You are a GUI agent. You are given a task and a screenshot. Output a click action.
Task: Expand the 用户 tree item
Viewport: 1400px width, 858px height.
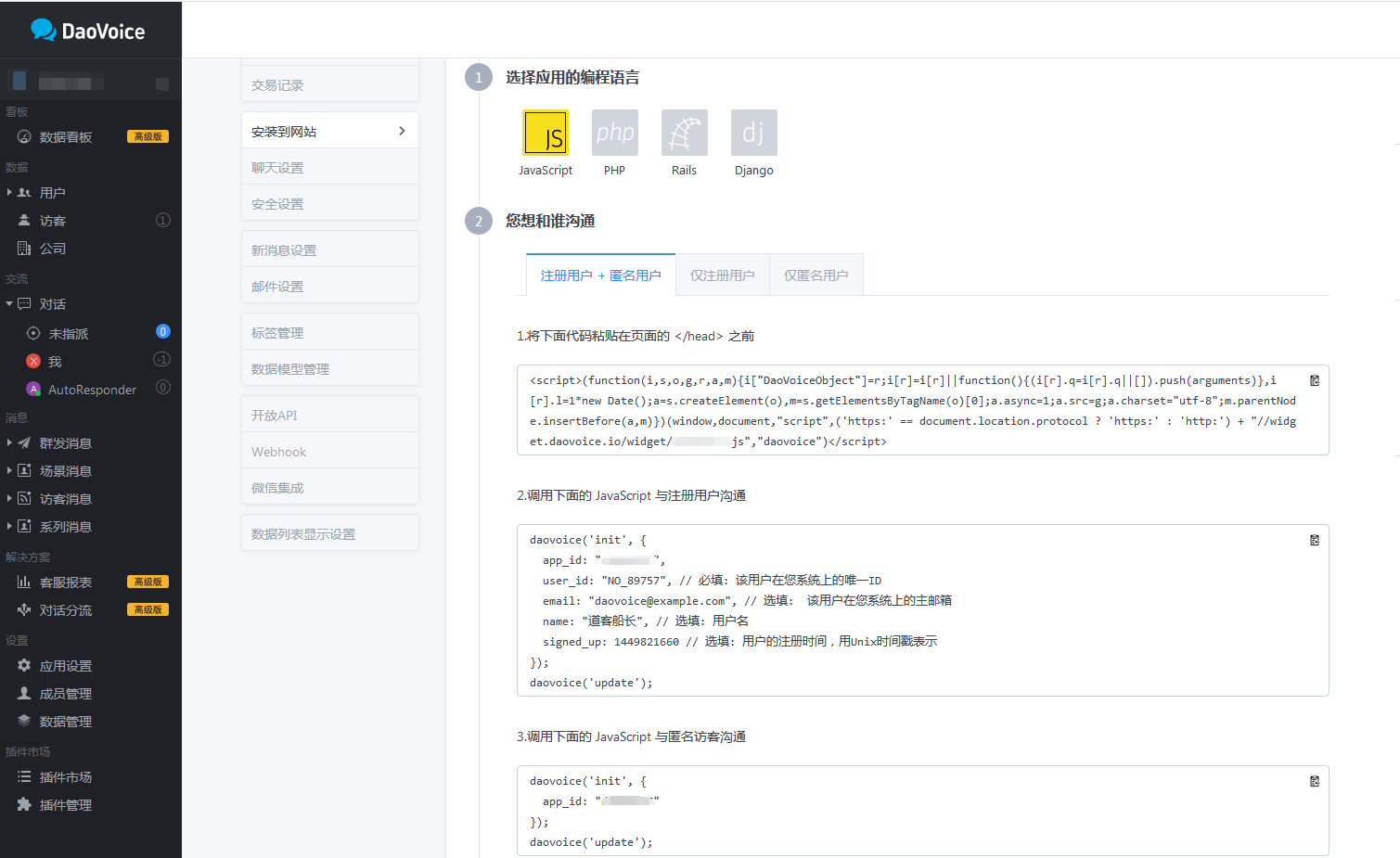pyautogui.click(x=9, y=193)
